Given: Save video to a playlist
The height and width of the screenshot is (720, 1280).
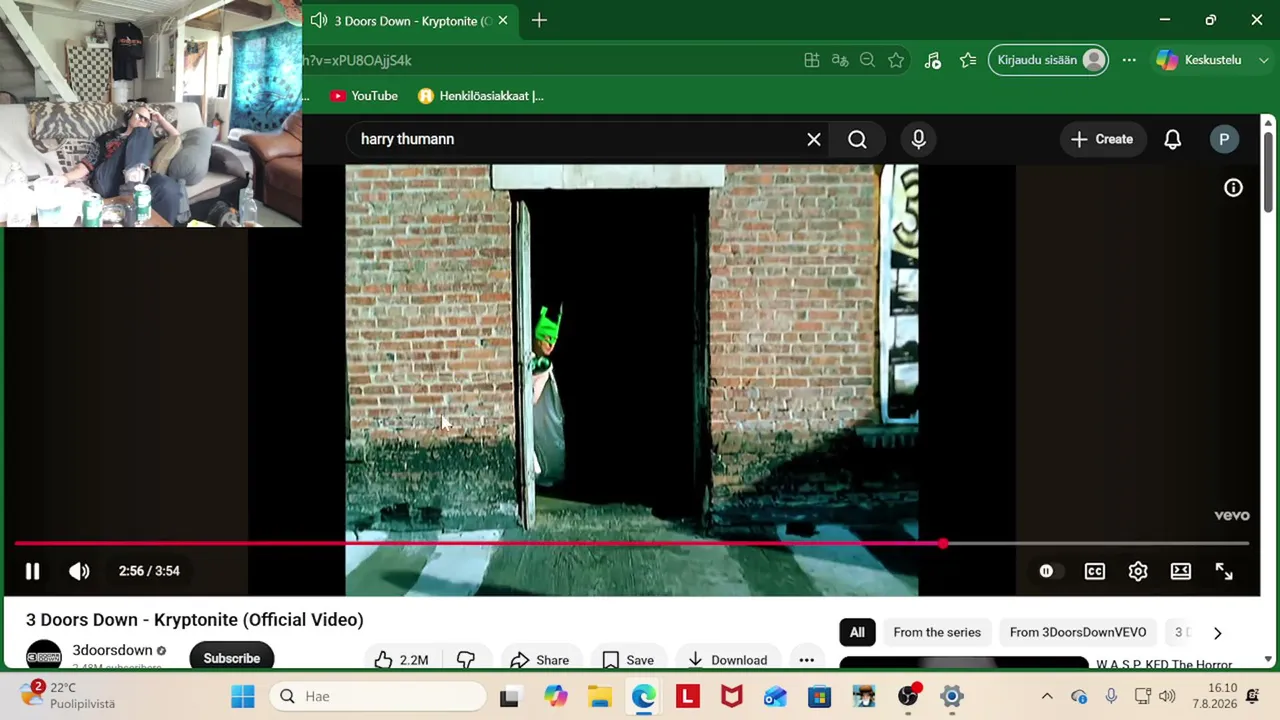Looking at the screenshot, I should pos(628,660).
